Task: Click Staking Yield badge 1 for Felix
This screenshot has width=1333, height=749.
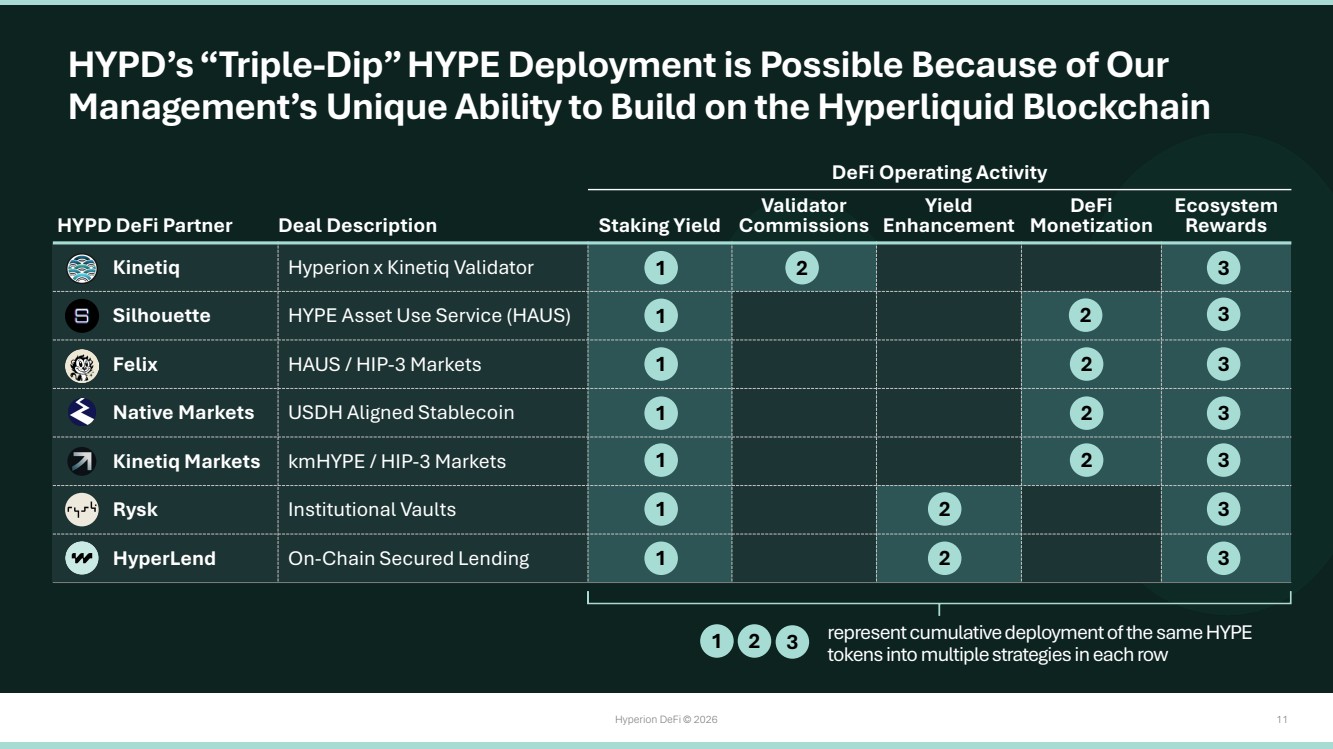Action: (660, 364)
